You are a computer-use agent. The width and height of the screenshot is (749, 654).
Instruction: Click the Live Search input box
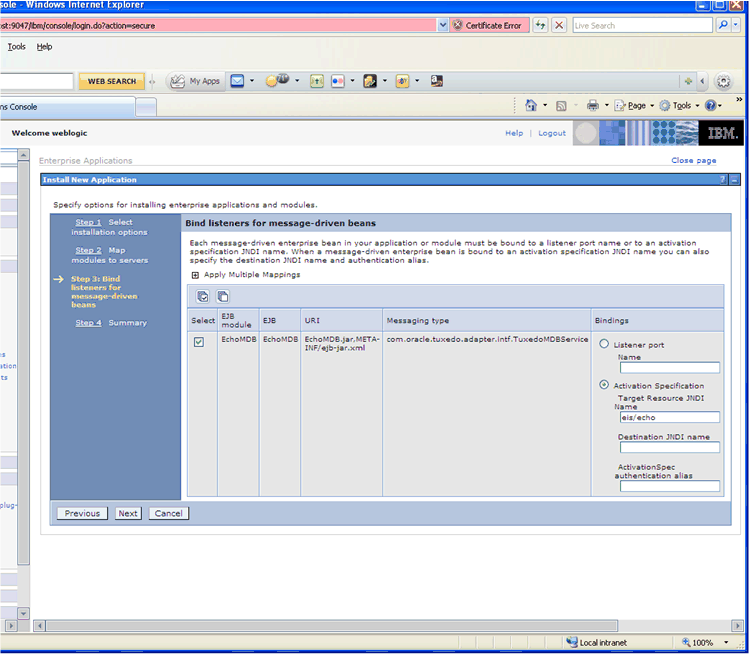(642, 25)
